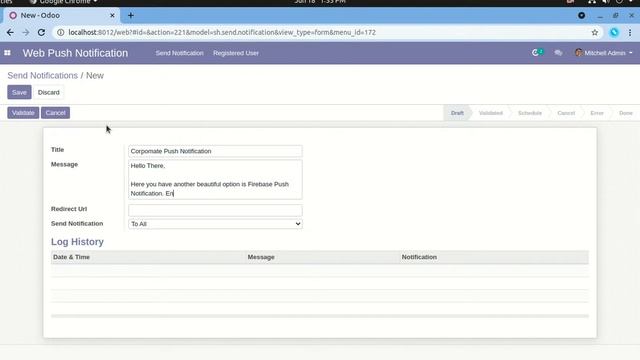640x360 pixels.
Task: Open Google Chrome menu in top bar
Action: click(x=63, y=2)
